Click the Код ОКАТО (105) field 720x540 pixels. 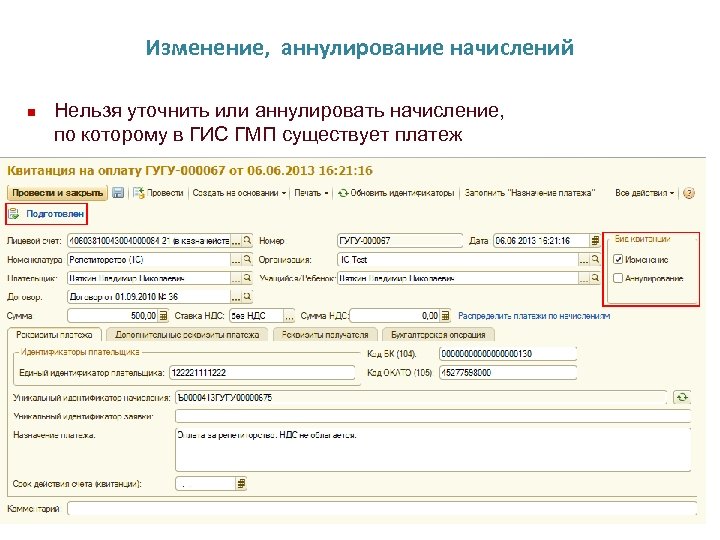(507, 372)
